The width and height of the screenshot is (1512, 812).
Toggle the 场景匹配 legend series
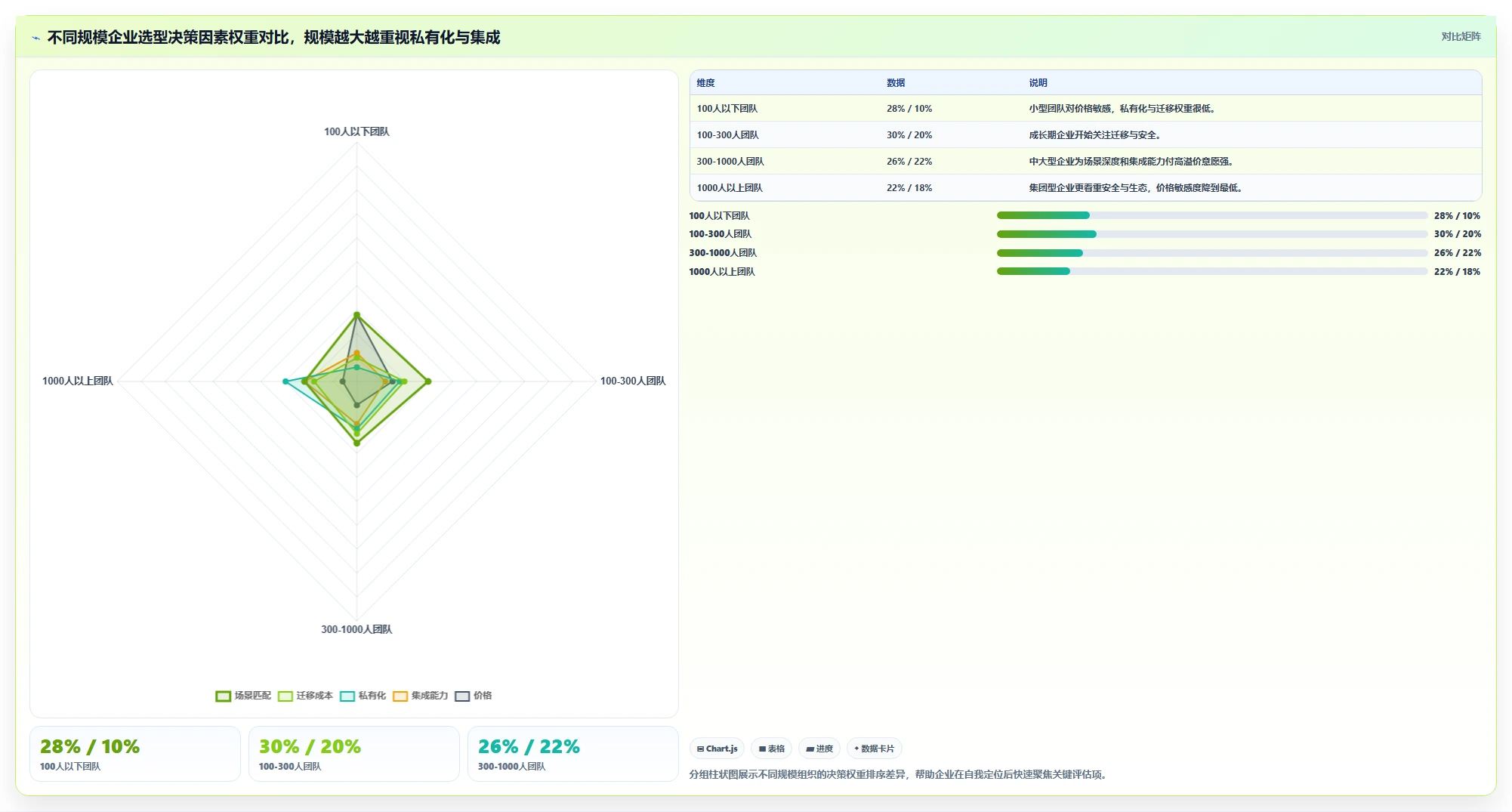[x=243, y=696]
